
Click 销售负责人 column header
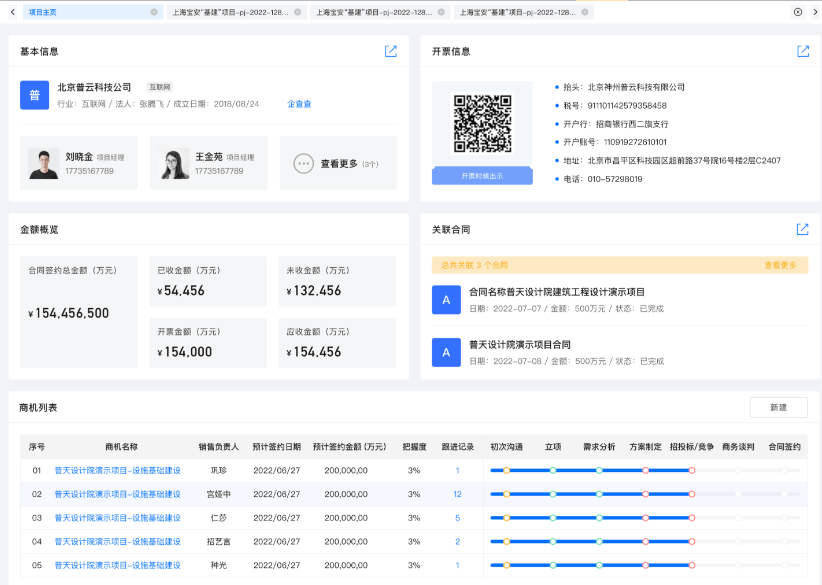point(219,447)
